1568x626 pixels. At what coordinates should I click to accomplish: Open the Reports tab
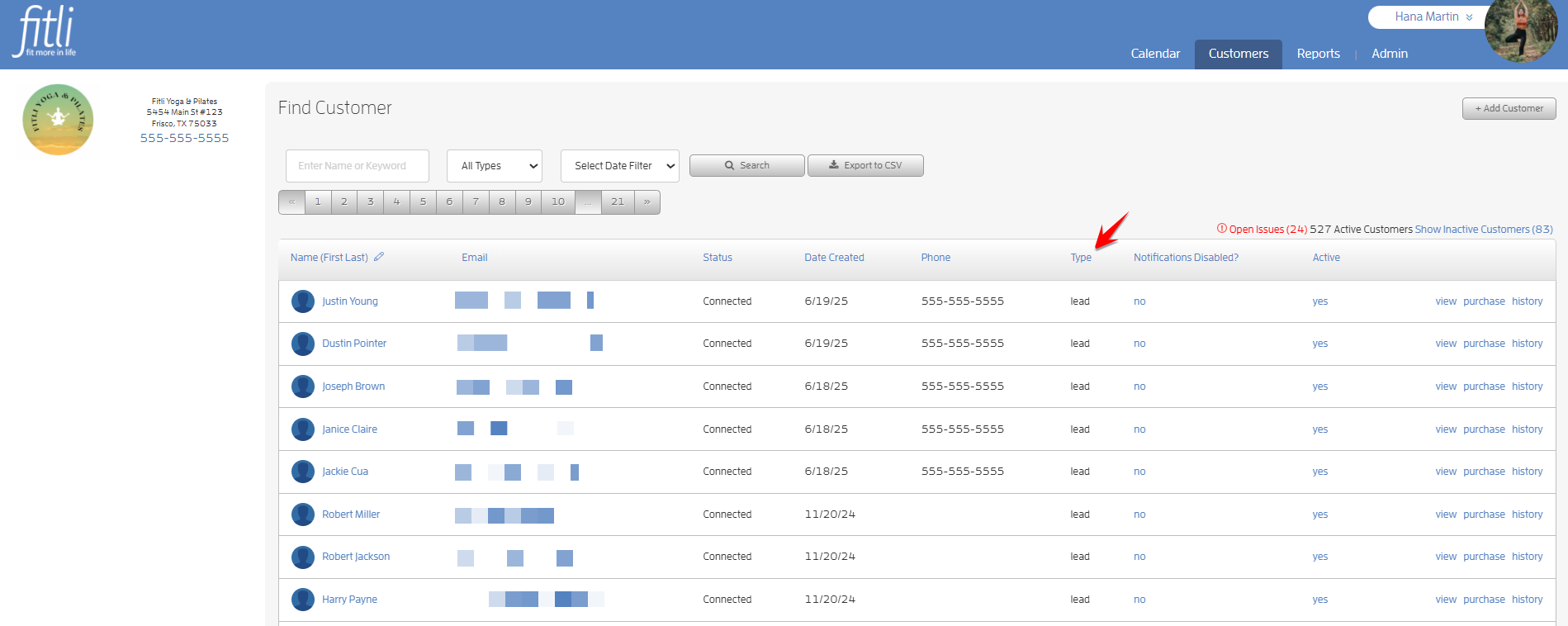click(1318, 54)
